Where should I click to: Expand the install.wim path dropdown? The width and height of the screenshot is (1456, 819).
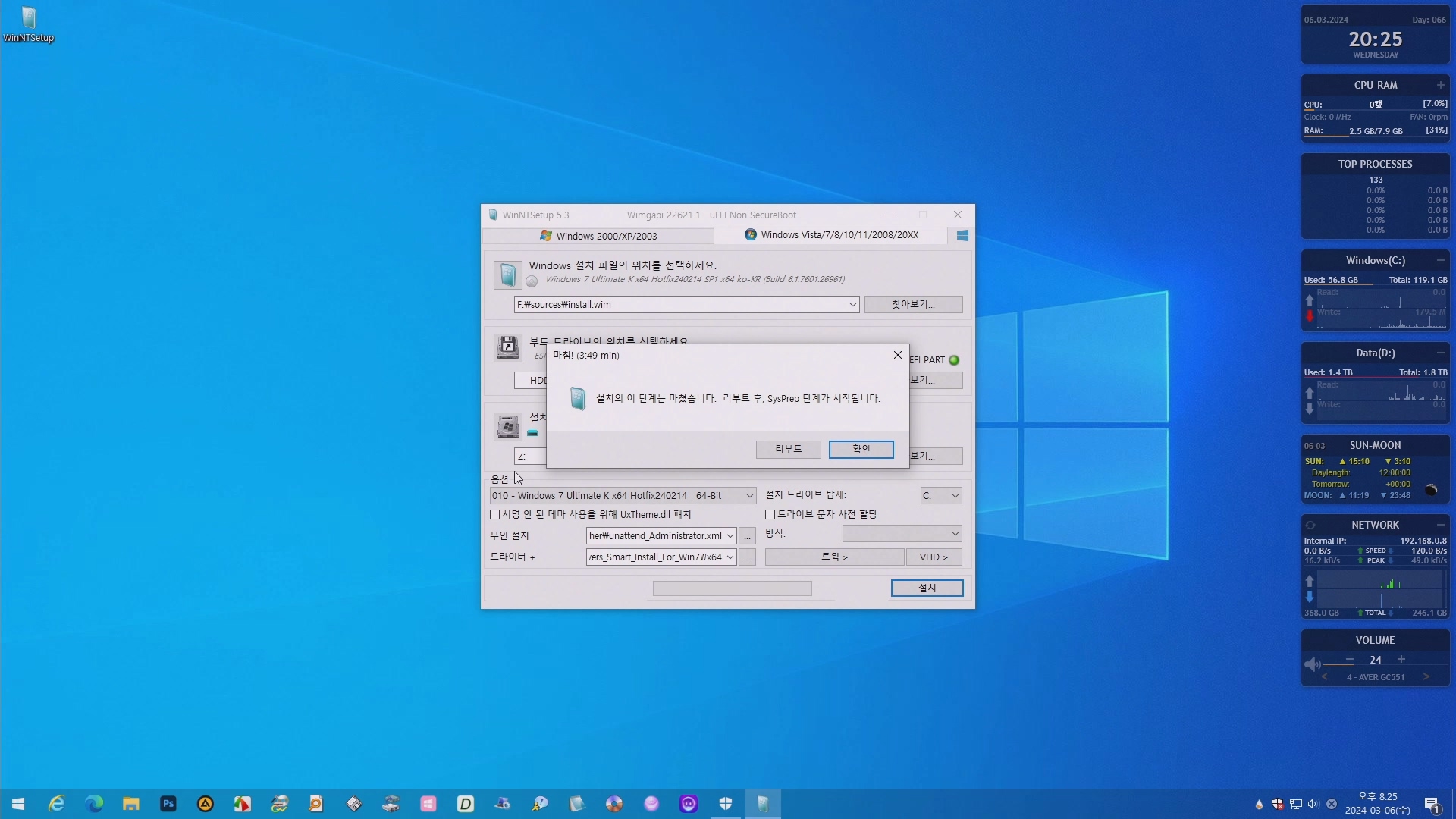(852, 305)
